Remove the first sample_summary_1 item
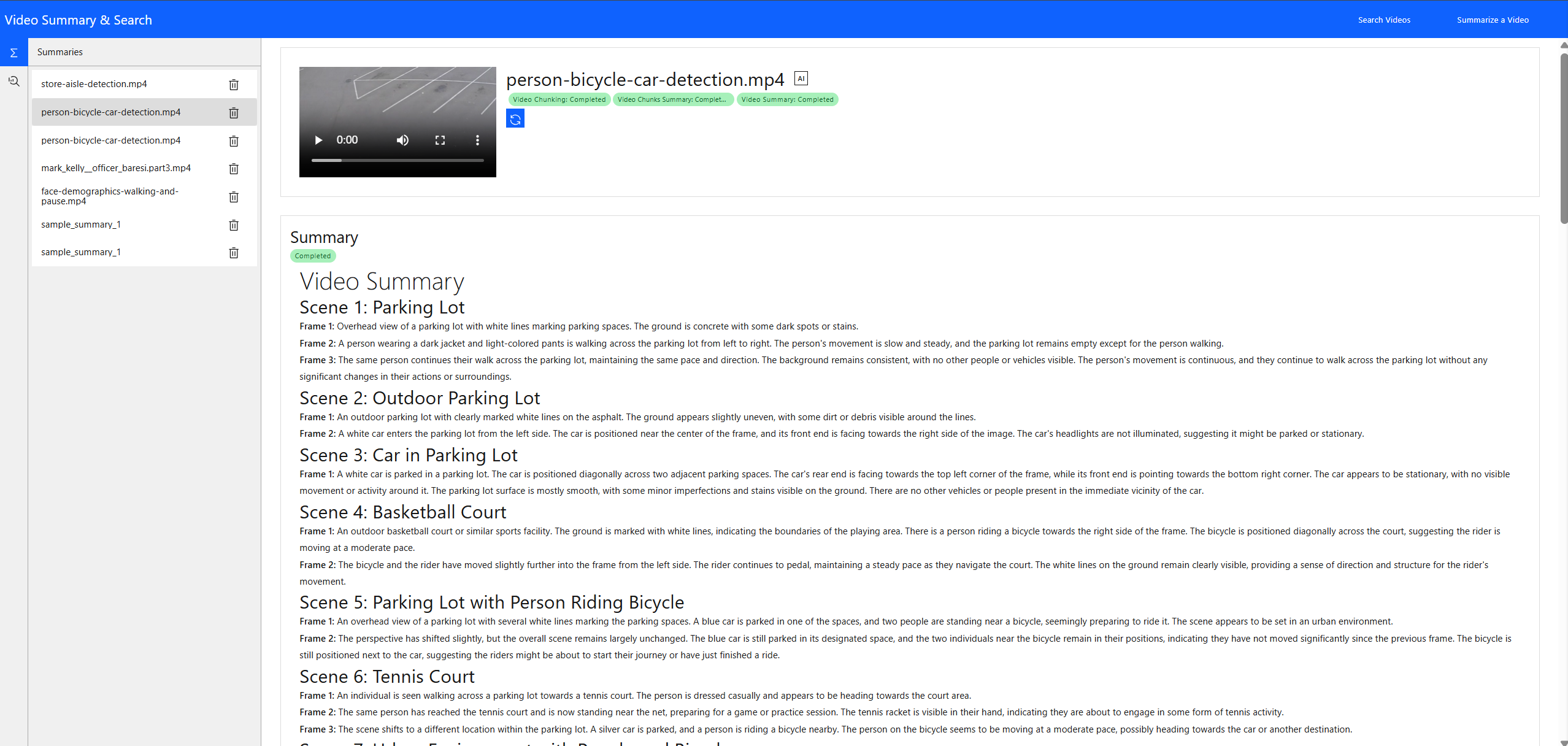Viewport: 1568px width, 746px height. (x=234, y=225)
